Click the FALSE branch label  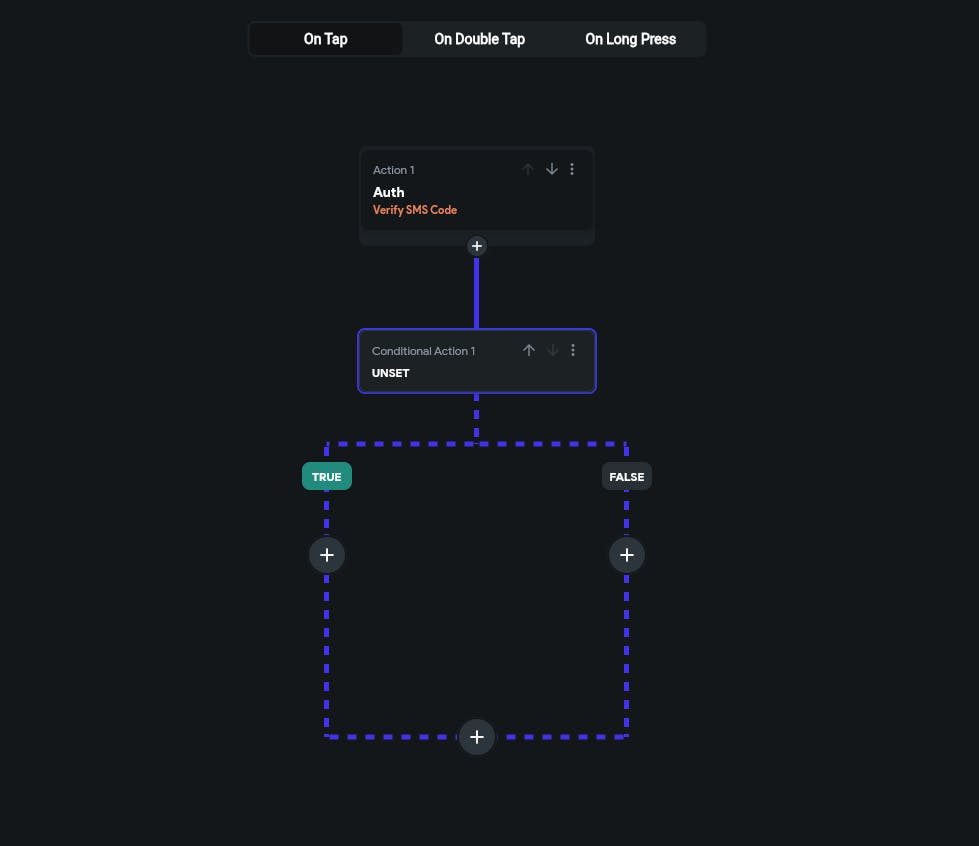[x=626, y=476]
